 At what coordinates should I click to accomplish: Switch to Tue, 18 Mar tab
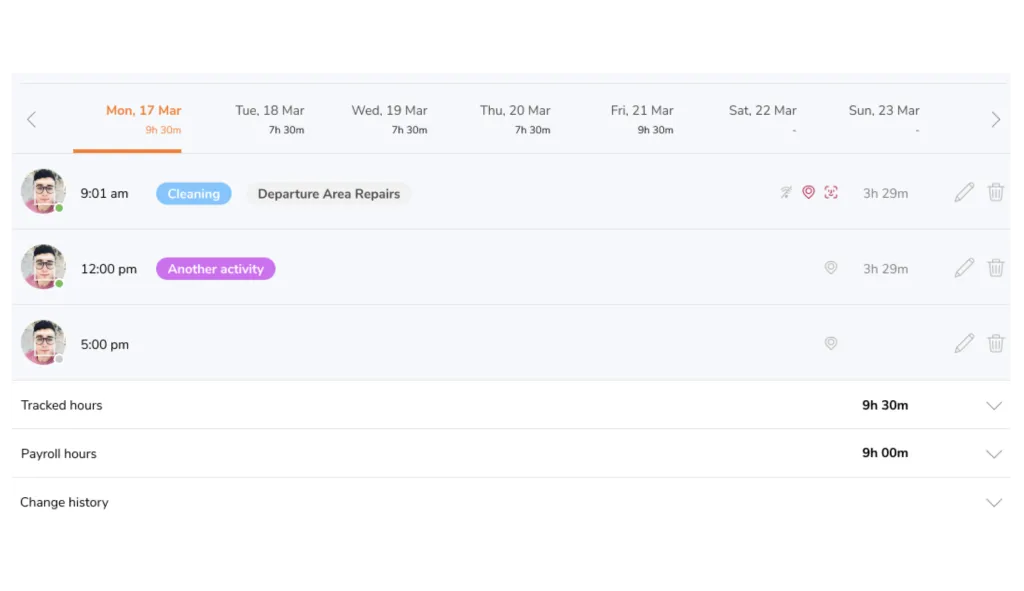[x=270, y=118]
